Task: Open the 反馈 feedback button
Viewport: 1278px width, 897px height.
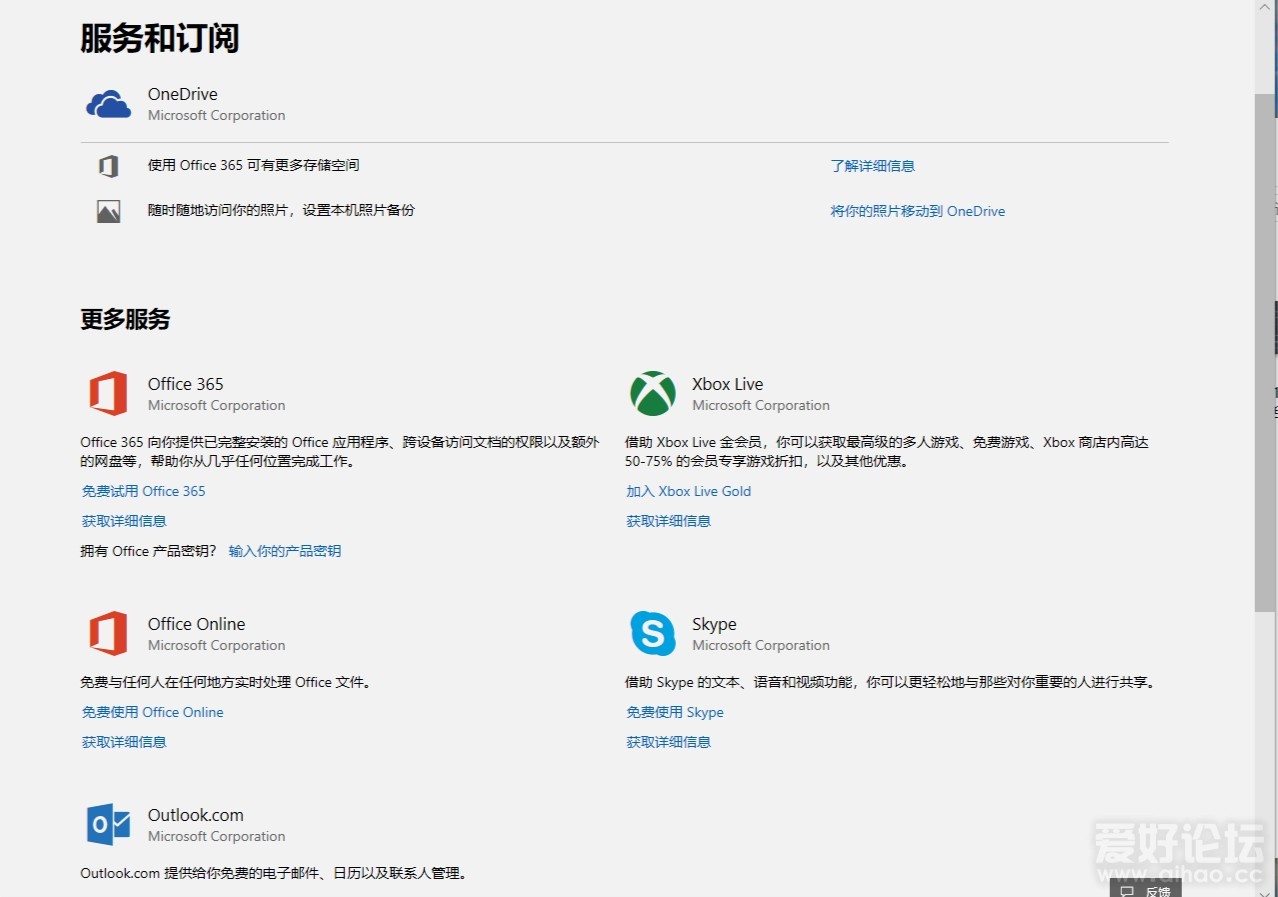Action: coord(1146,890)
